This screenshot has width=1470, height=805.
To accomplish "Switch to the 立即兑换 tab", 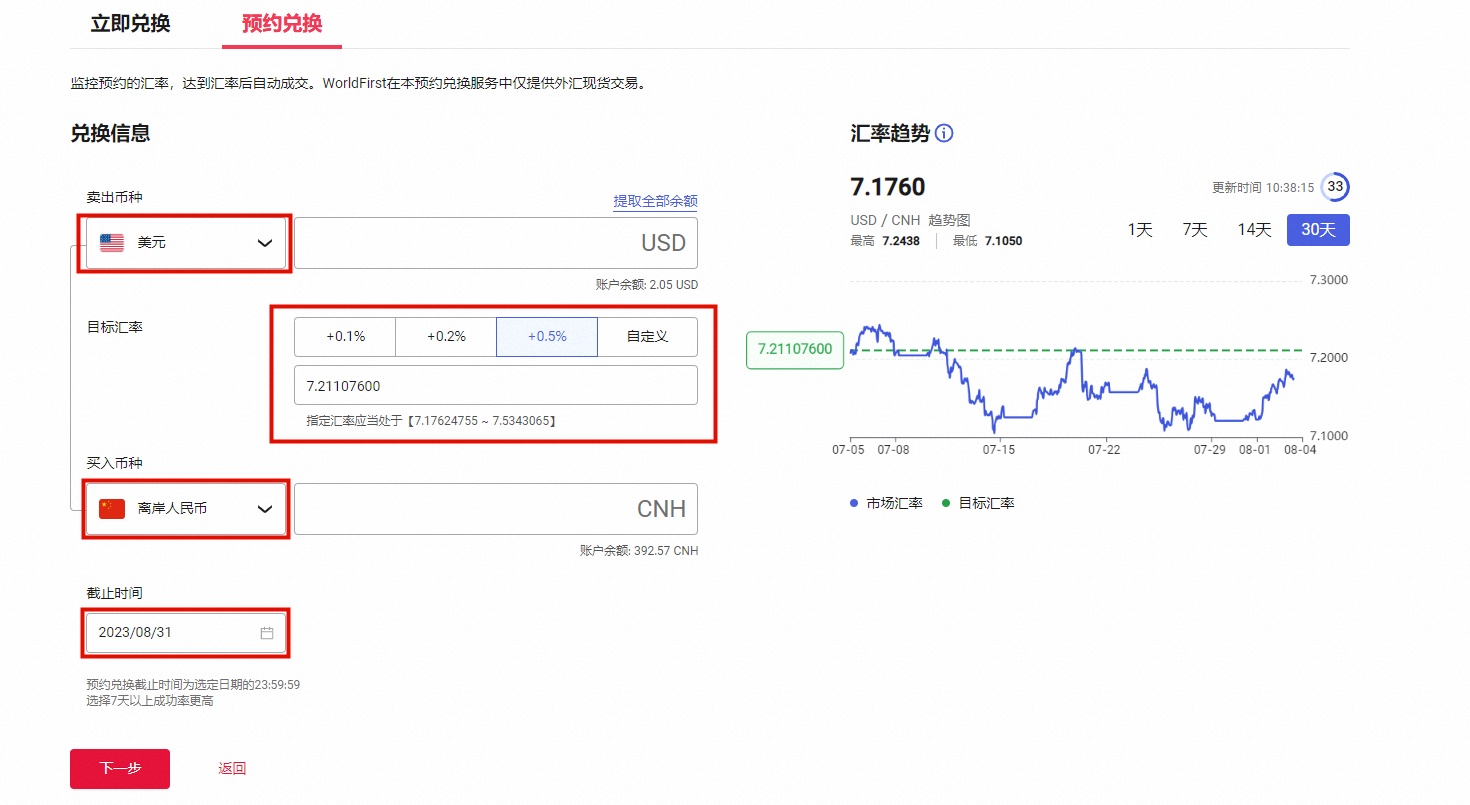I will point(130,24).
